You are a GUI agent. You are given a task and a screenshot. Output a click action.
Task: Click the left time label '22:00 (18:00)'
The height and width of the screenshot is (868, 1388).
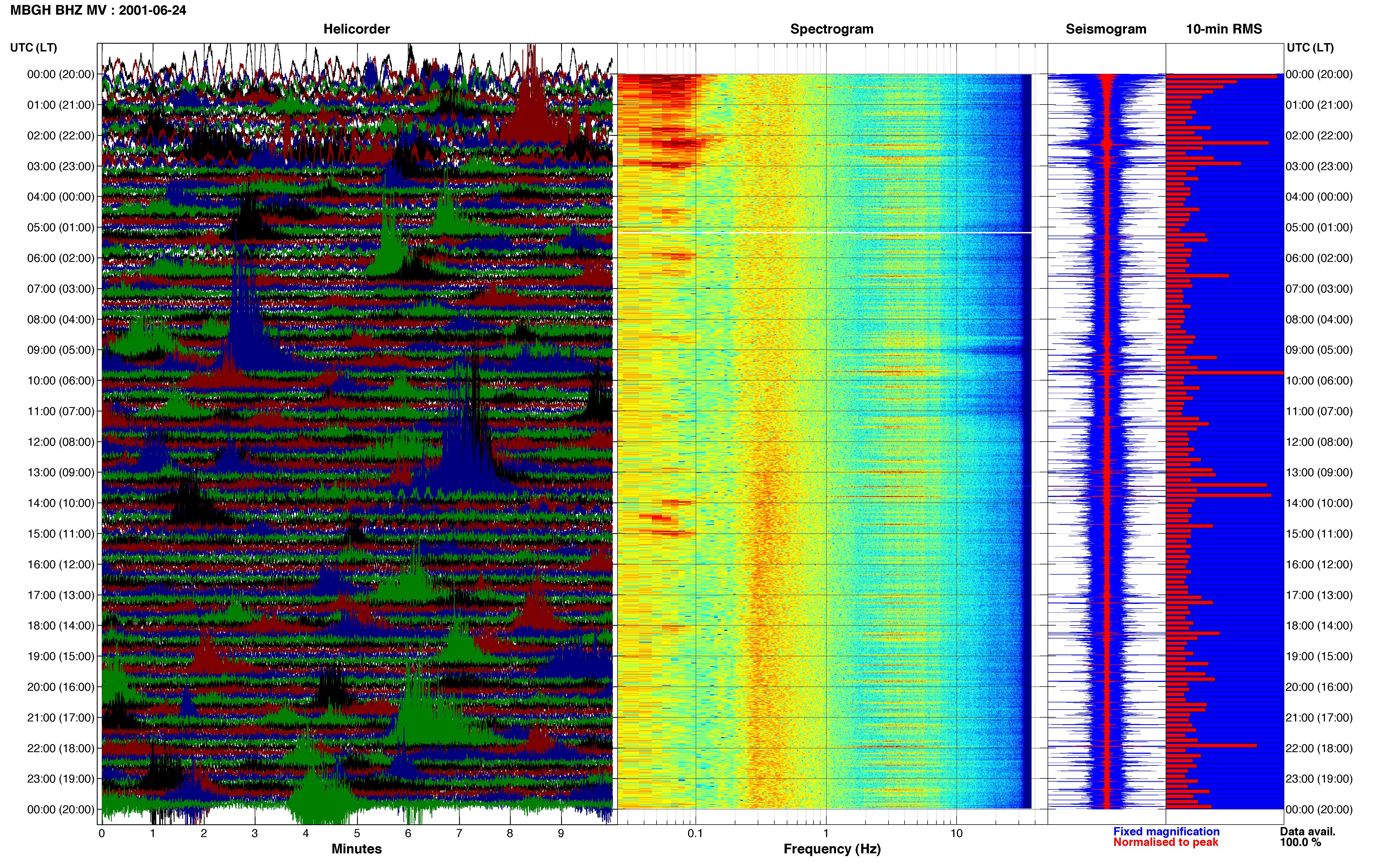[61, 749]
